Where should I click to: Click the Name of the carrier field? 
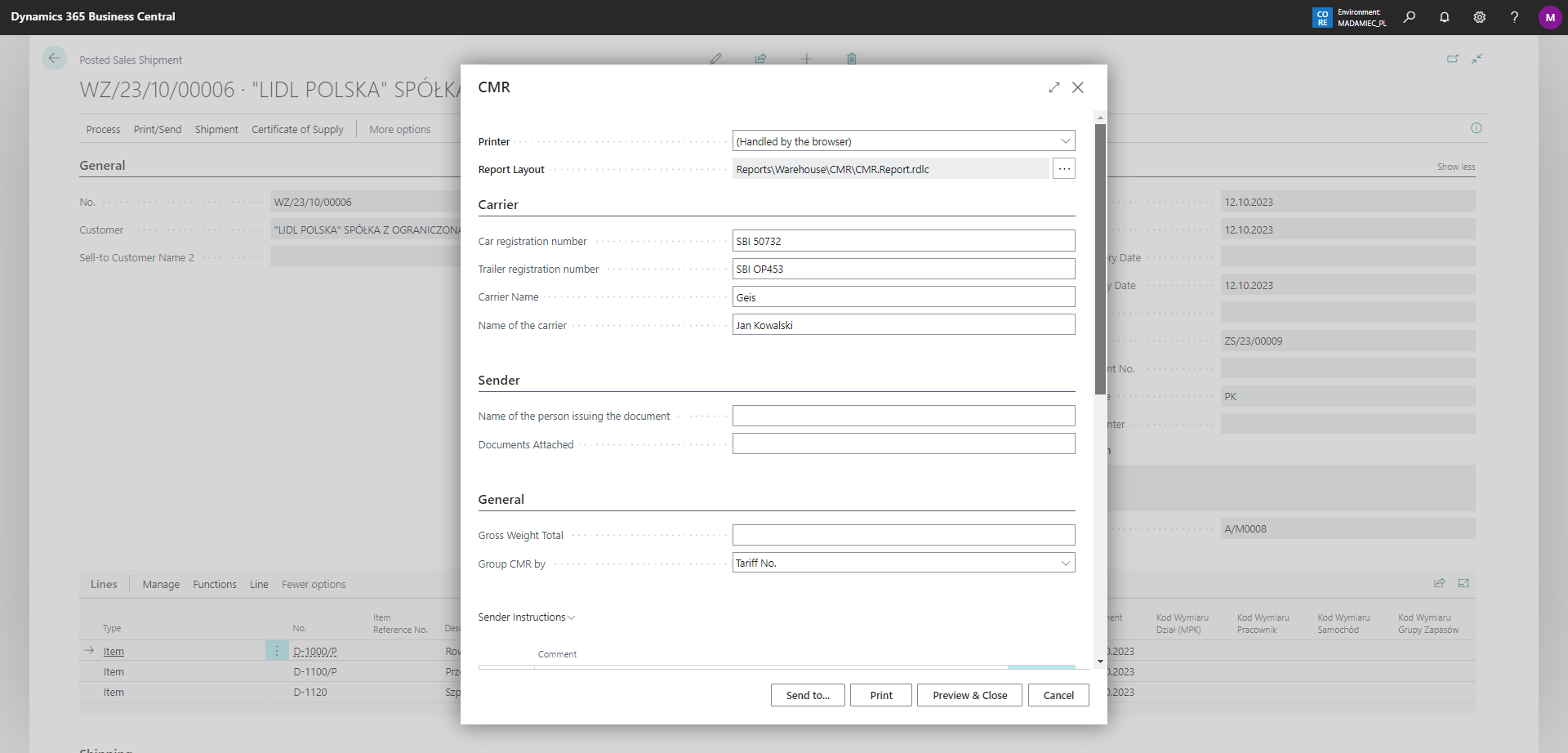coord(904,325)
